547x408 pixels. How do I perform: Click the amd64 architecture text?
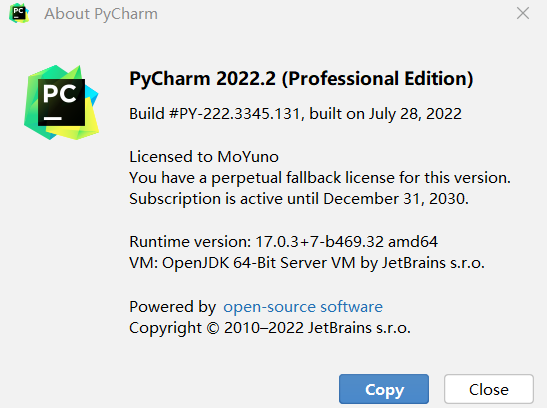(413, 242)
